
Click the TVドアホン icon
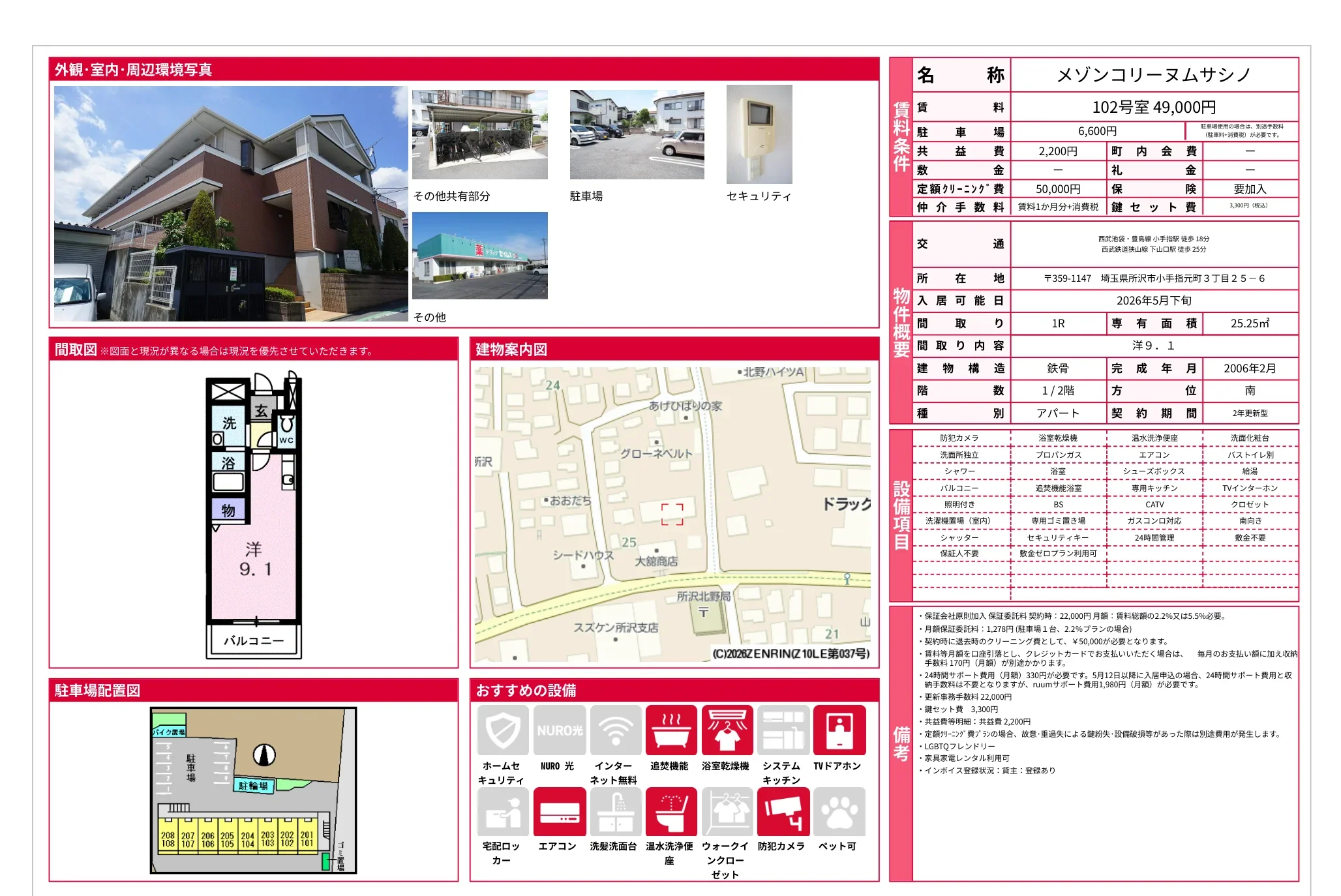pyautogui.click(x=839, y=730)
